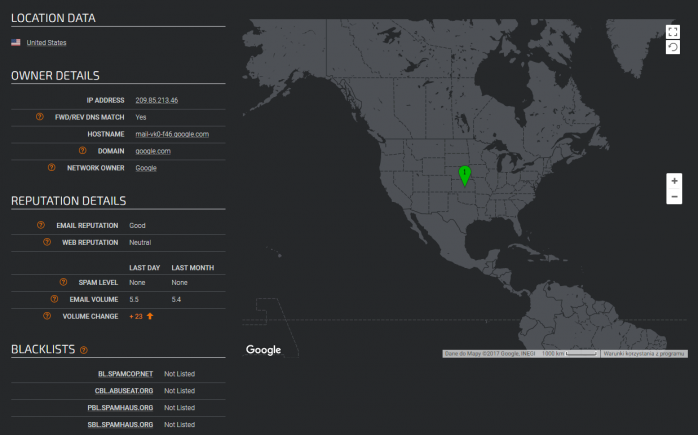Click the green location marker pin
Image resolution: width=698 pixels, height=435 pixels.
pos(464,175)
